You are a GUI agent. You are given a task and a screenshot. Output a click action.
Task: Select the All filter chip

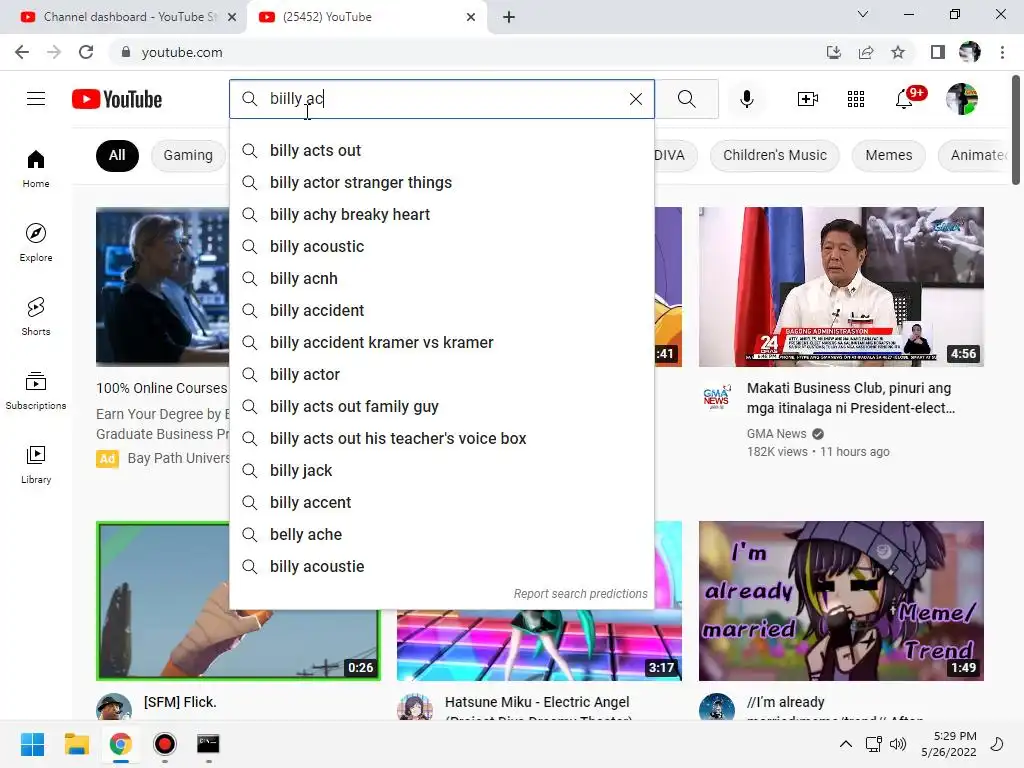[117, 155]
